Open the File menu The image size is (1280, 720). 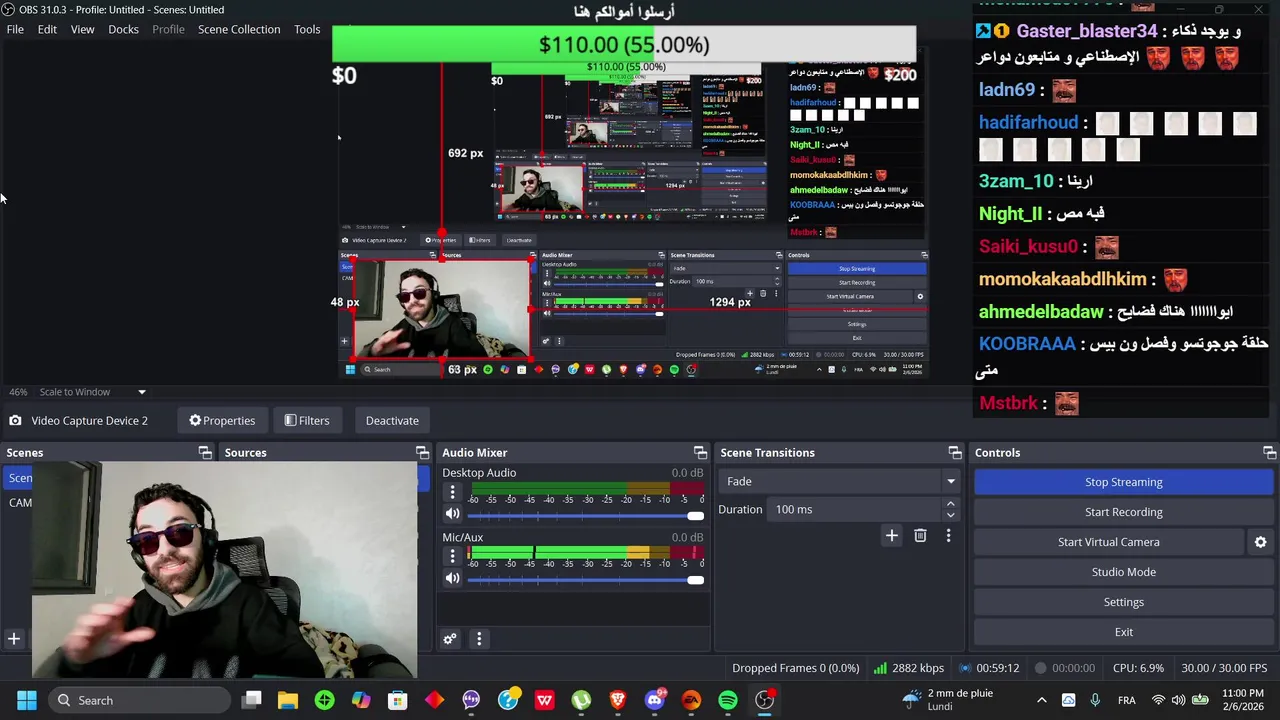(15, 29)
